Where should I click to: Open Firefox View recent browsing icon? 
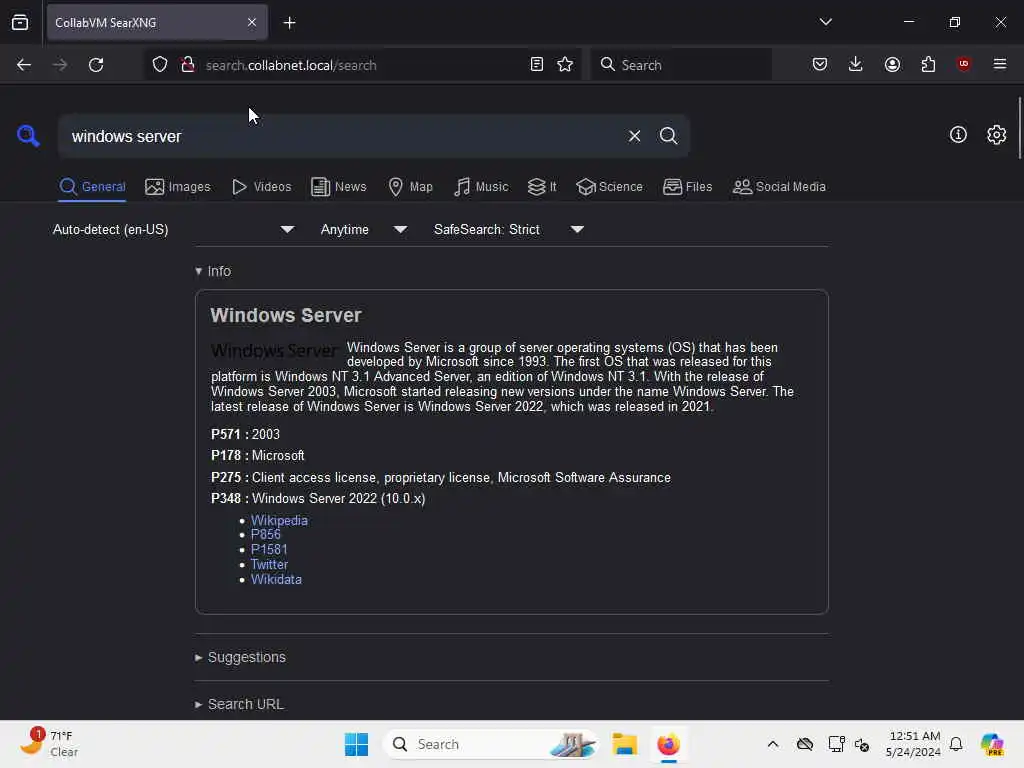20,23
